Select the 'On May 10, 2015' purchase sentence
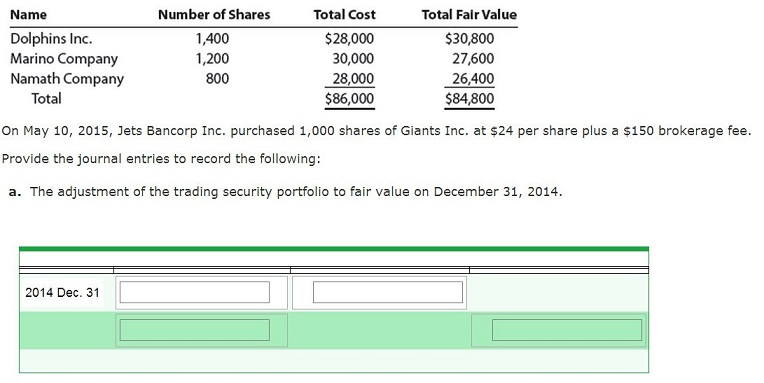Image resolution: width=764 pixels, height=383 pixels. coord(376,131)
